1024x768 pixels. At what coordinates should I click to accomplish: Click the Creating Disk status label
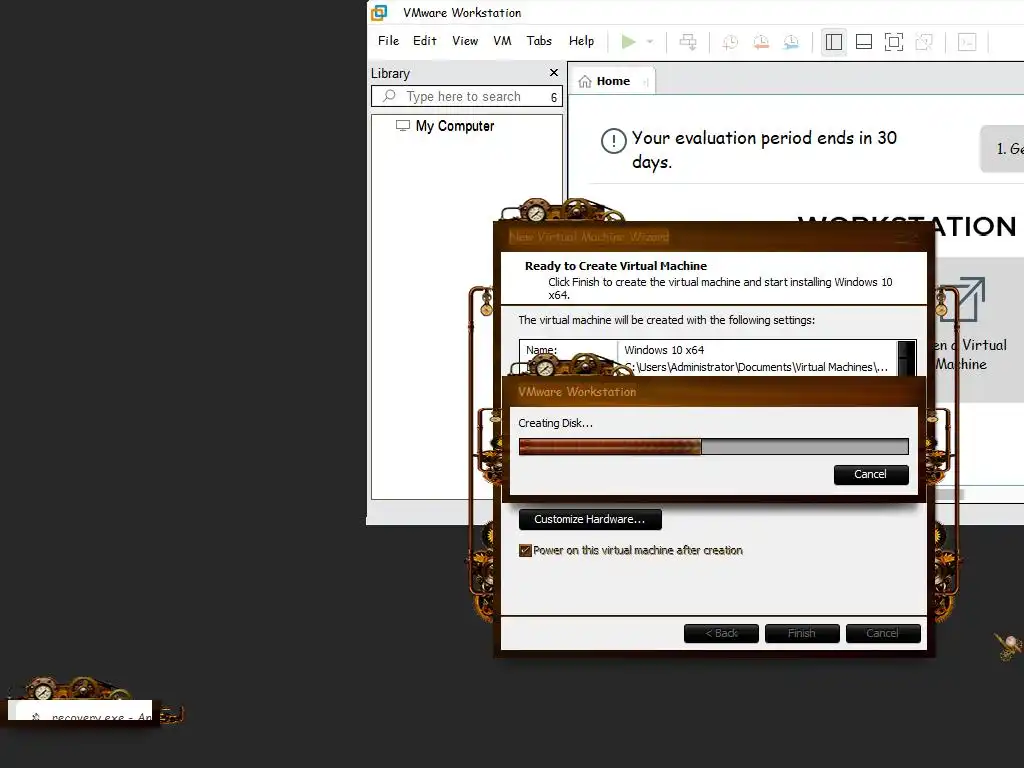555,423
